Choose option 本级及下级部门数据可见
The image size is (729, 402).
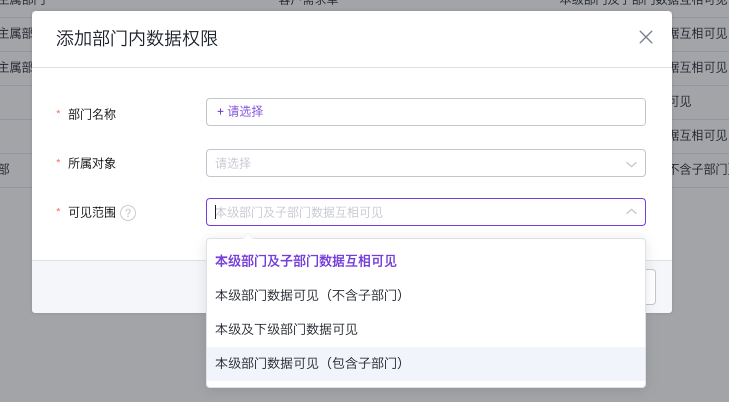tap(425, 330)
